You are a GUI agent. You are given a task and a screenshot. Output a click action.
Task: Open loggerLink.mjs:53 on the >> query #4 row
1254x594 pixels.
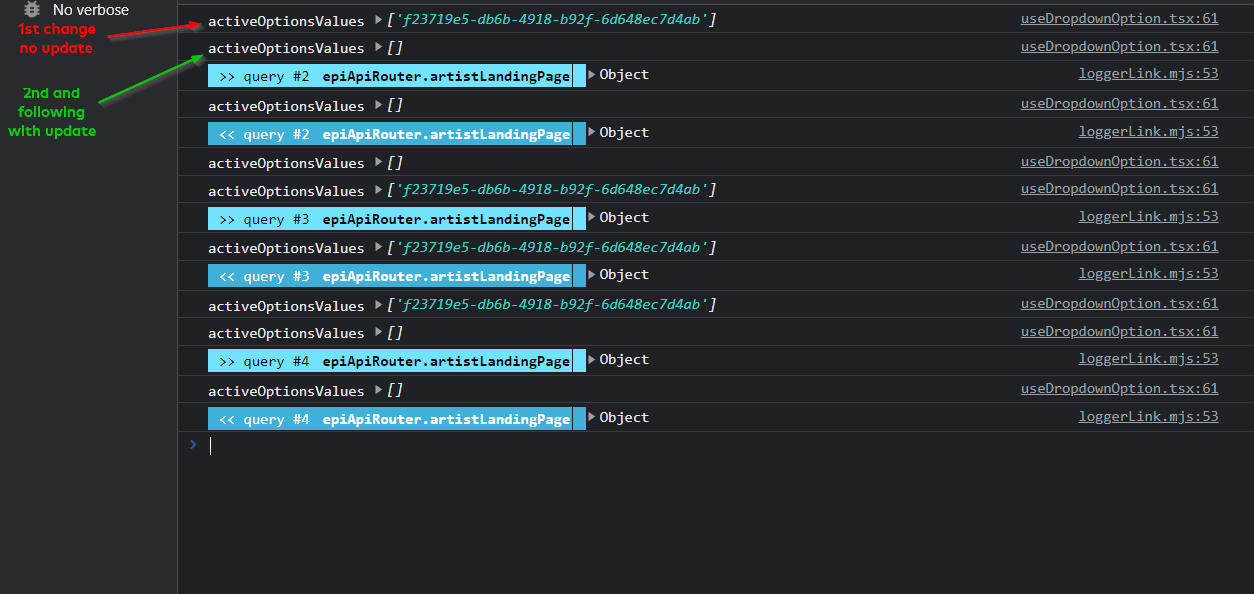point(1148,359)
